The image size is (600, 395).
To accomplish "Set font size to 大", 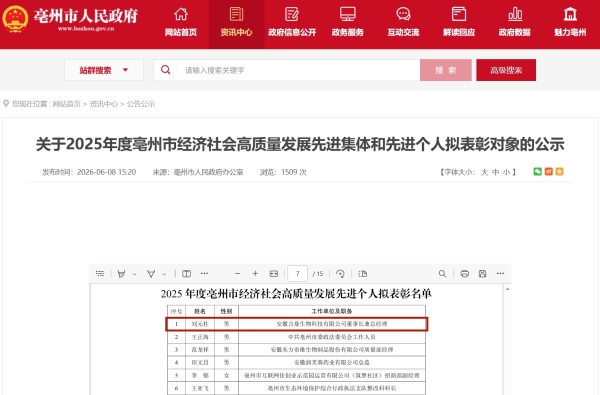I will [x=484, y=172].
